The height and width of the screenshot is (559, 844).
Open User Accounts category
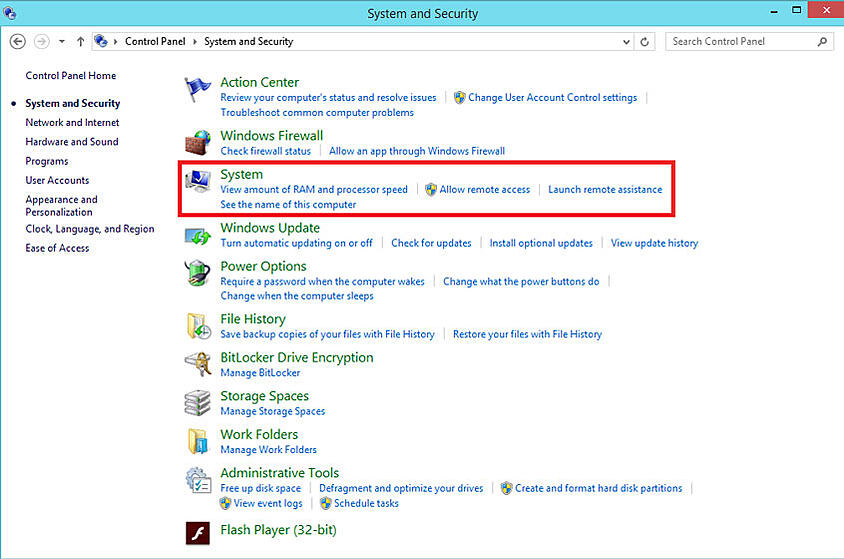[x=57, y=180]
